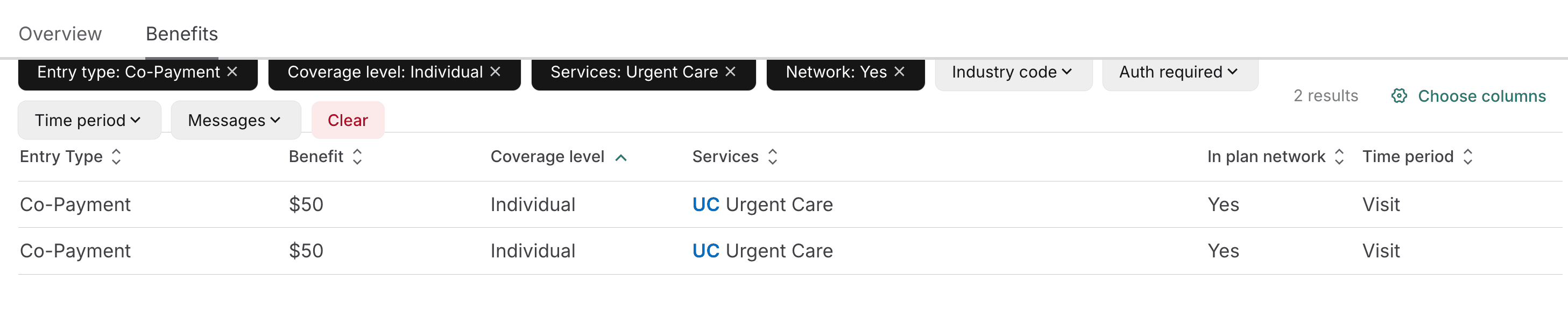Open the Time period filter dropdown
Image resolution: width=1568 pixels, height=336 pixels.
point(88,121)
